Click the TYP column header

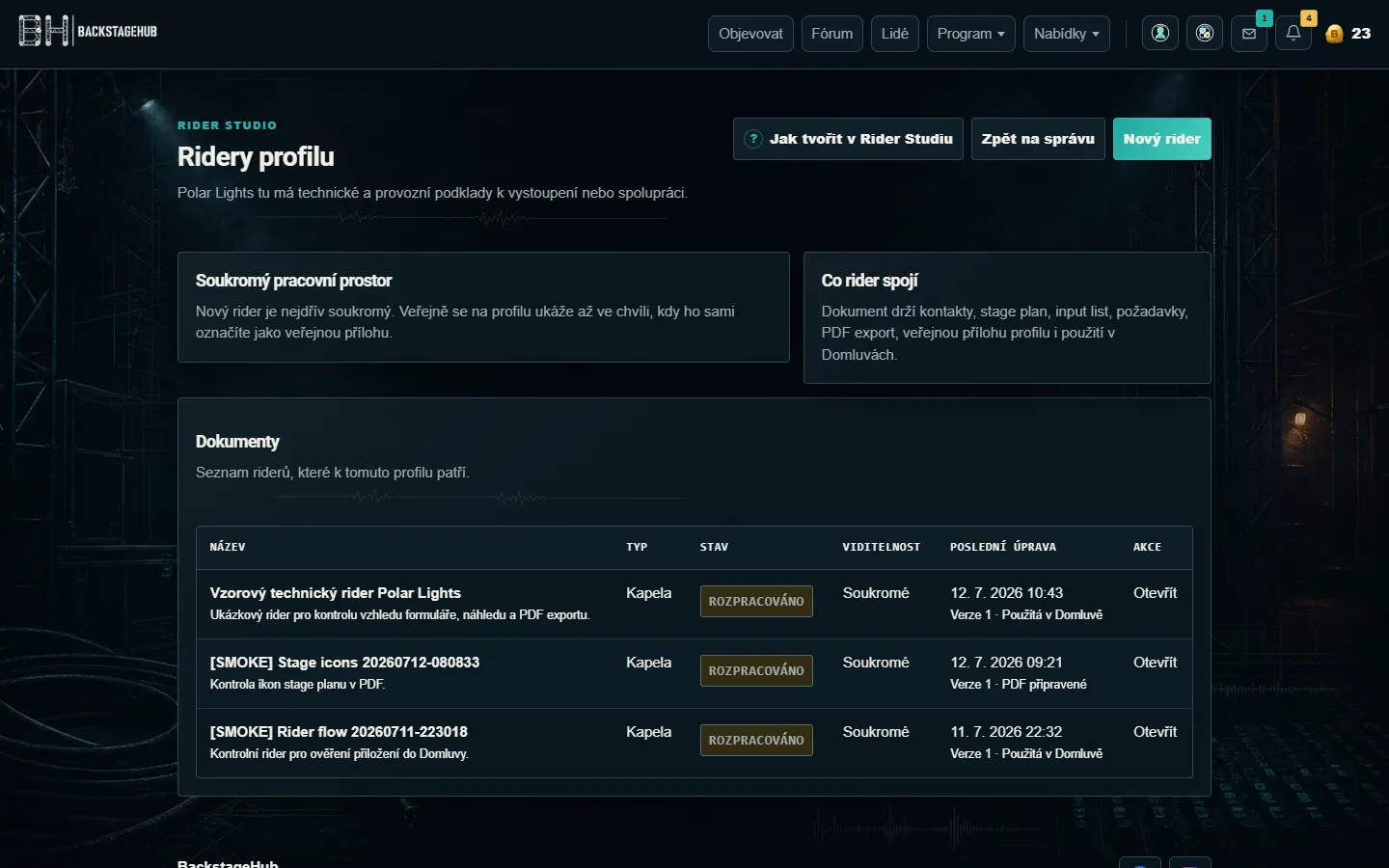[637, 547]
